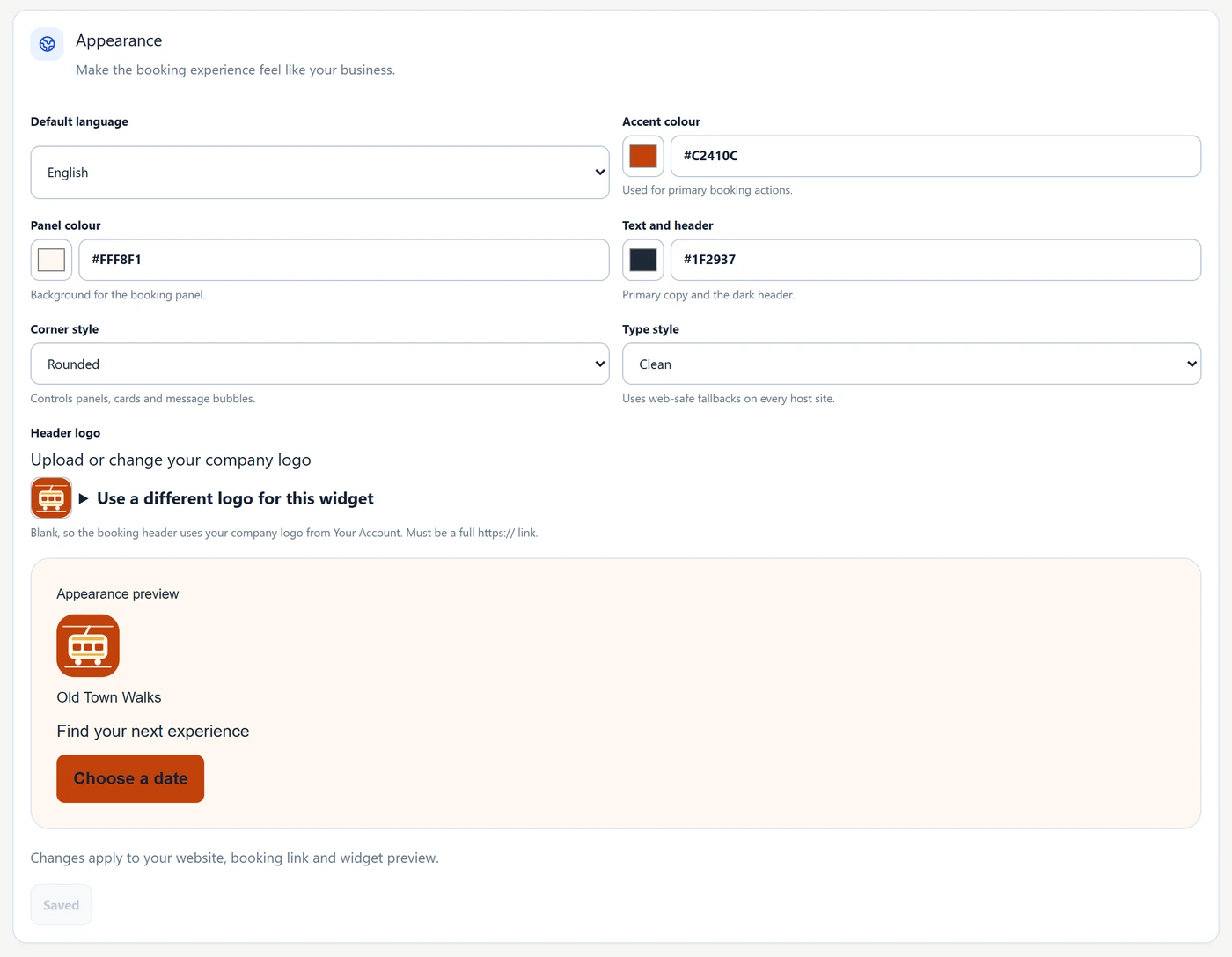The image size is (1232, 957).
Task: Click the 'Accent colour' label
Action: (661, 121)
